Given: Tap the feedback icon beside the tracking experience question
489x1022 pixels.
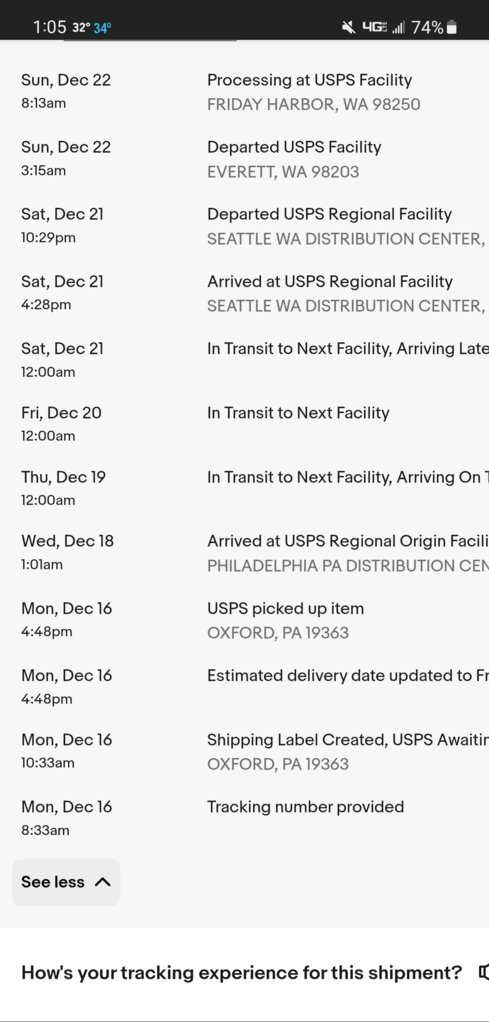Looking at the screenshot, I should pyautogui.click(x=483, y=972).
